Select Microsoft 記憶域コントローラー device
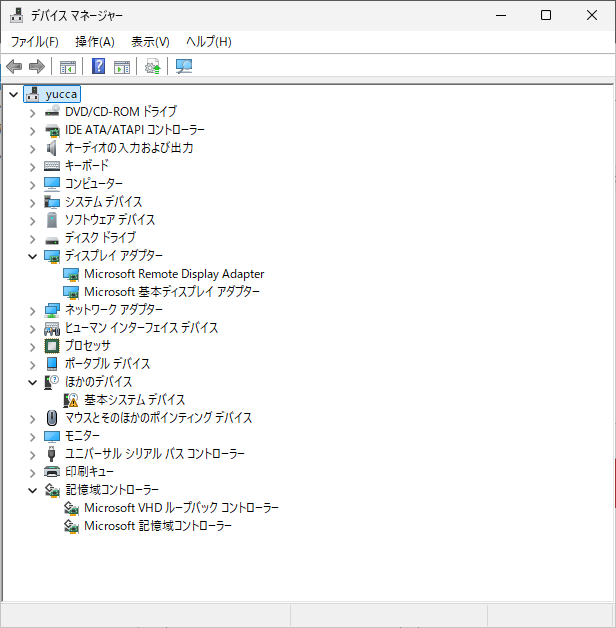The width and height of the screenshot is (616, 628). coord(158,526)
